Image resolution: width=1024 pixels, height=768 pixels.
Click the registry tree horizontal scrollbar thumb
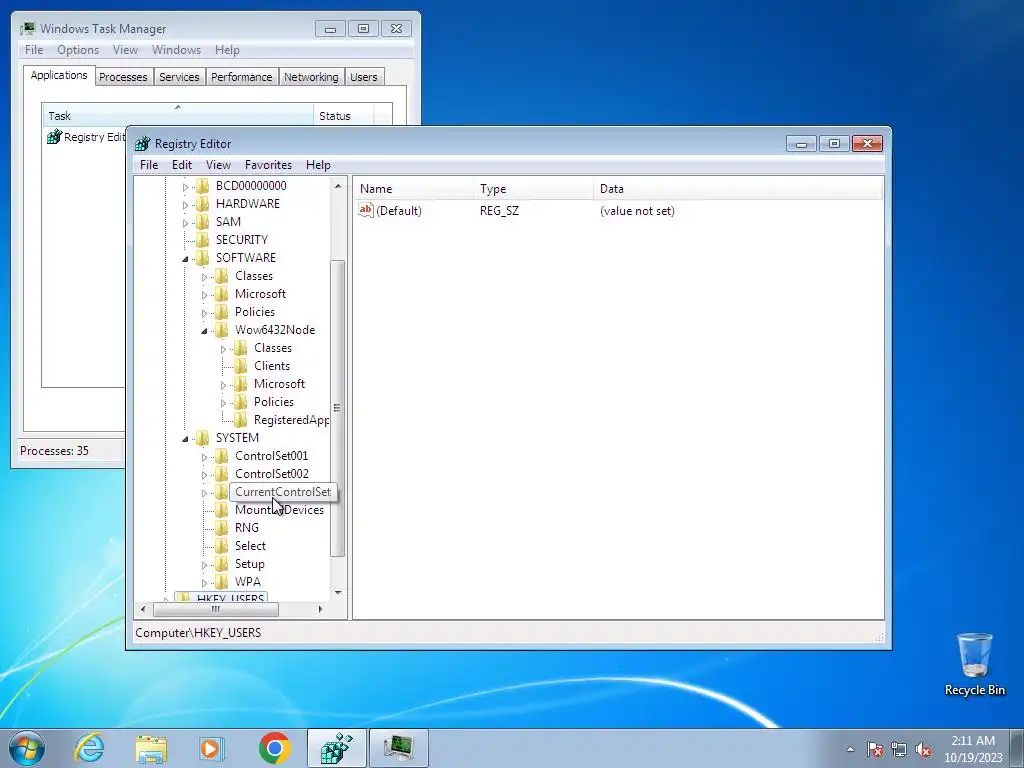click(216, 609)
